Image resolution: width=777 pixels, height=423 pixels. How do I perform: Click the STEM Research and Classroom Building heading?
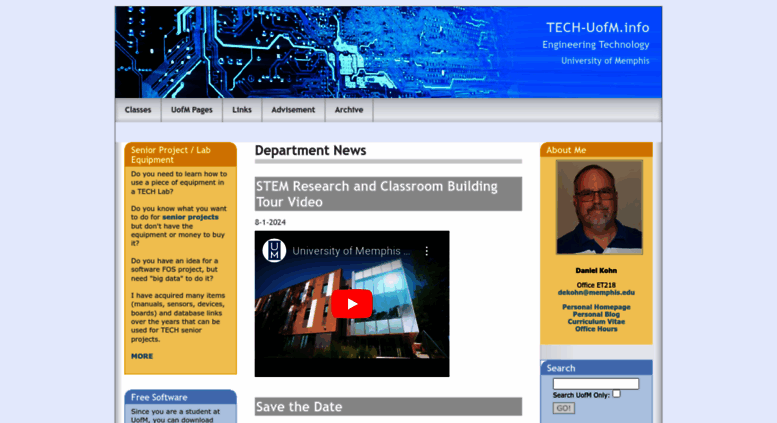[388, 194]
